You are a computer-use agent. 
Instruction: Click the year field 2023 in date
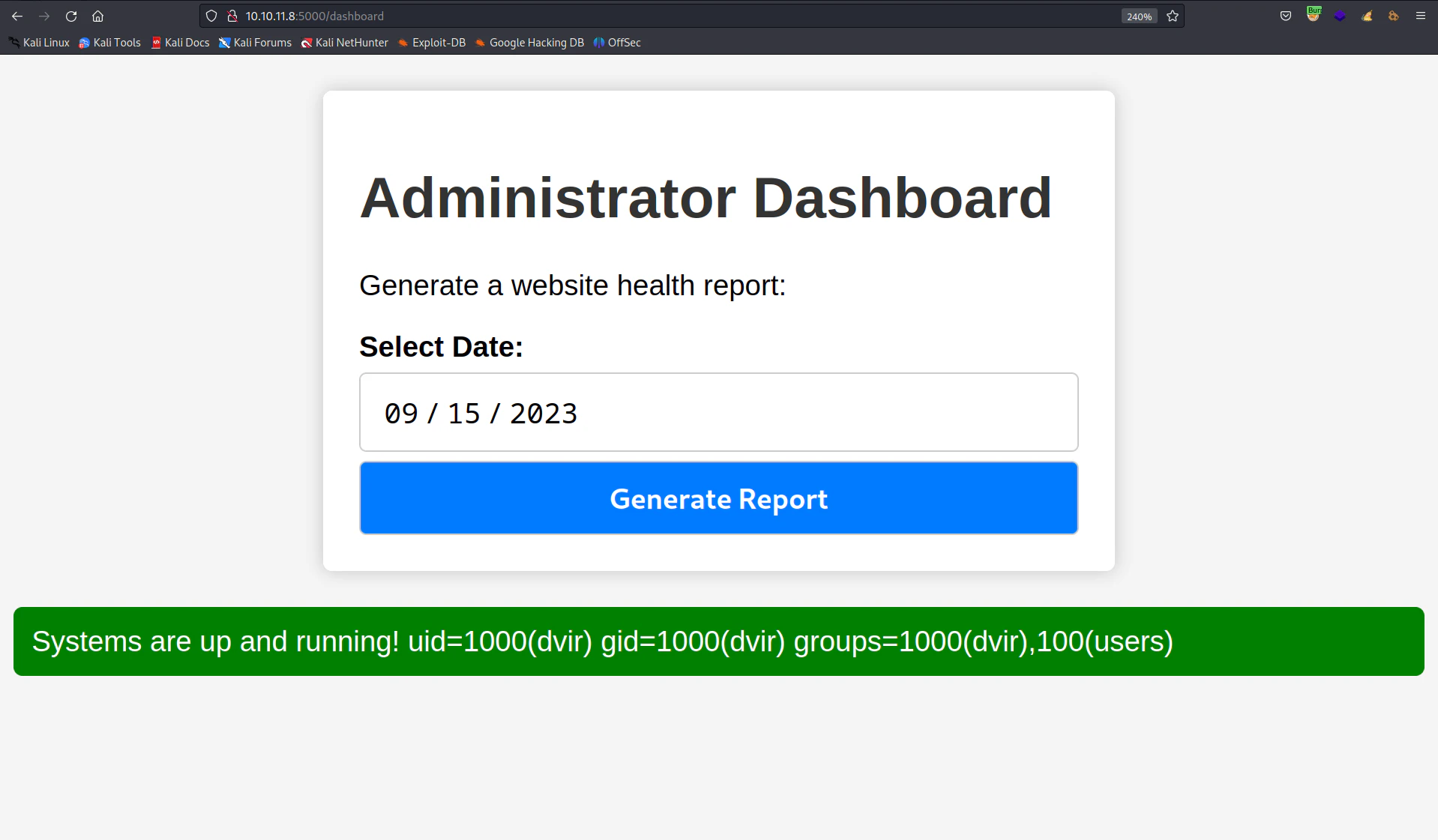544,414
